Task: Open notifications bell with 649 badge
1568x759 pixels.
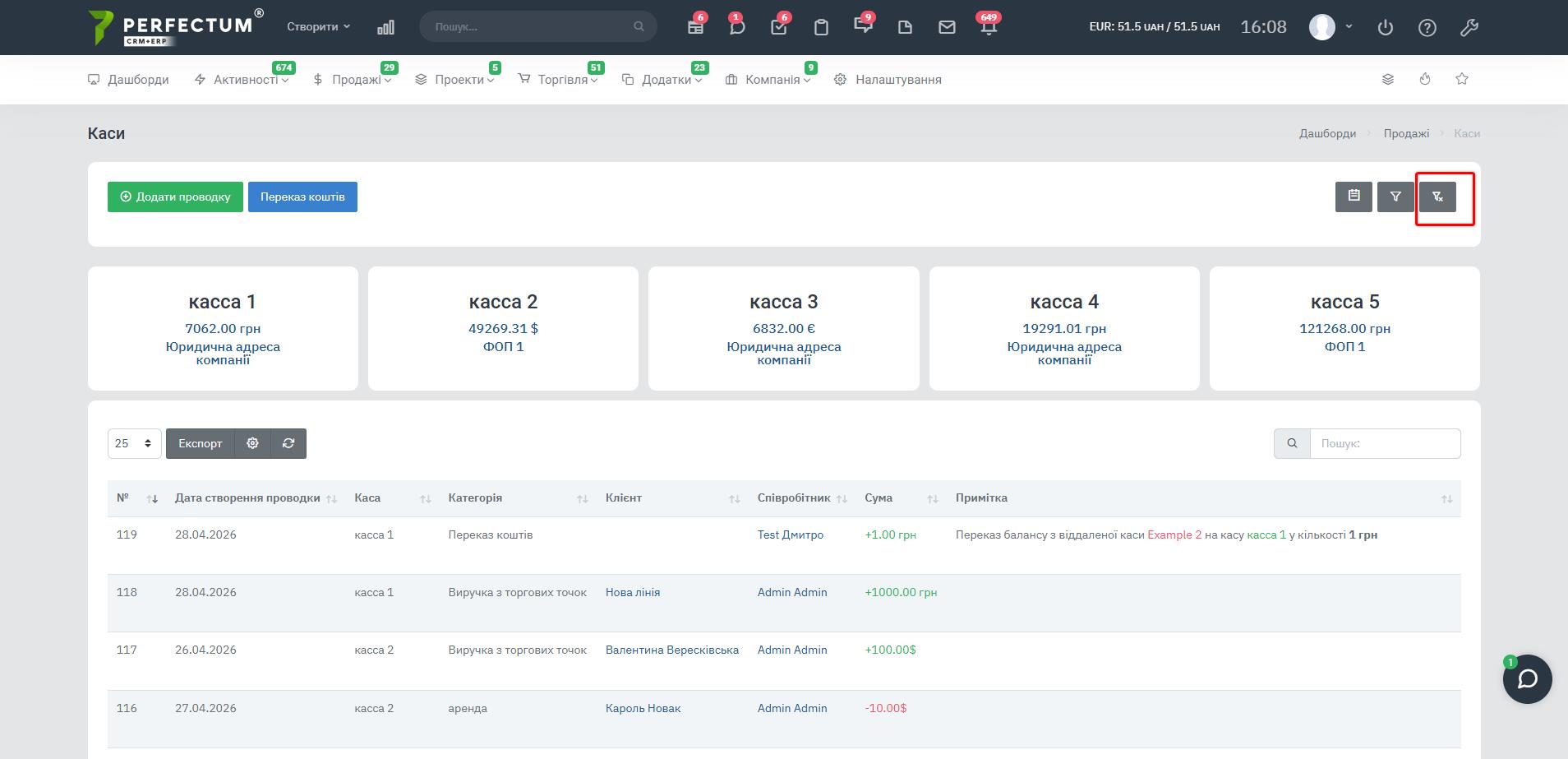Action: click(989, 27)
